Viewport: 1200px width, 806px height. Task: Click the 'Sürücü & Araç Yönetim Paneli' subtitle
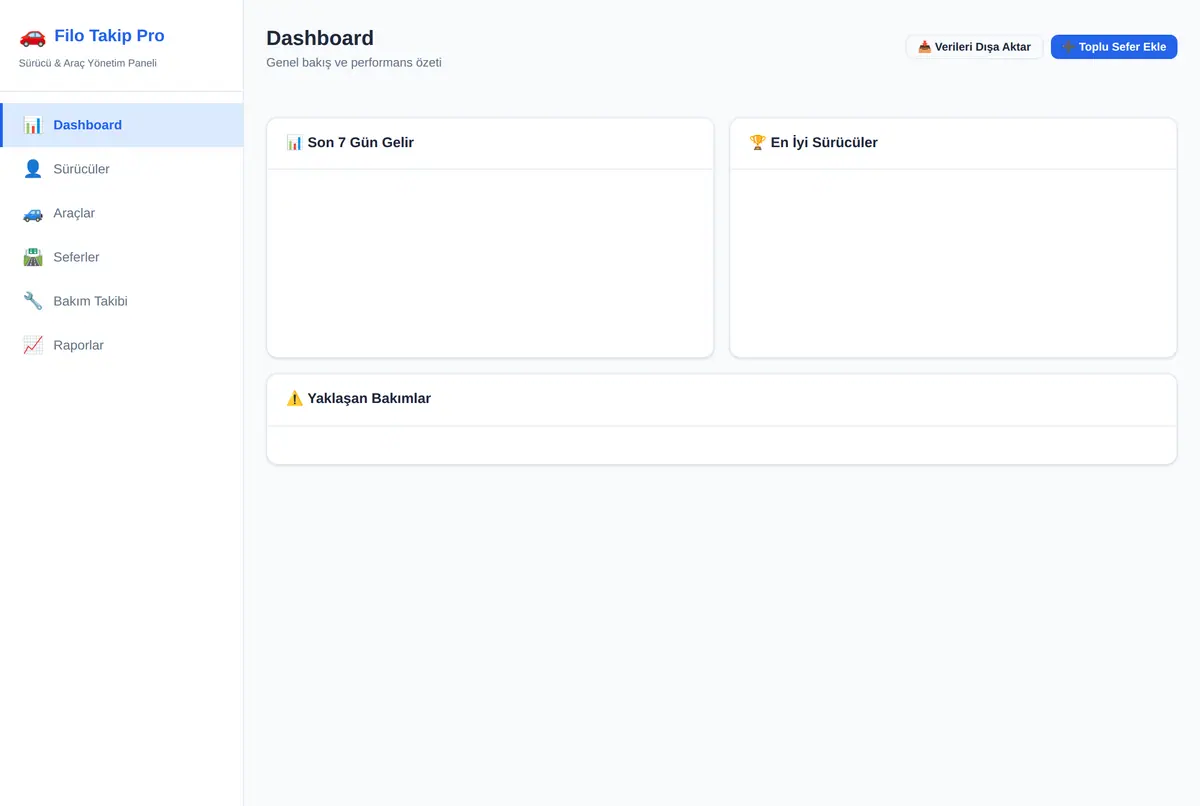88,63
